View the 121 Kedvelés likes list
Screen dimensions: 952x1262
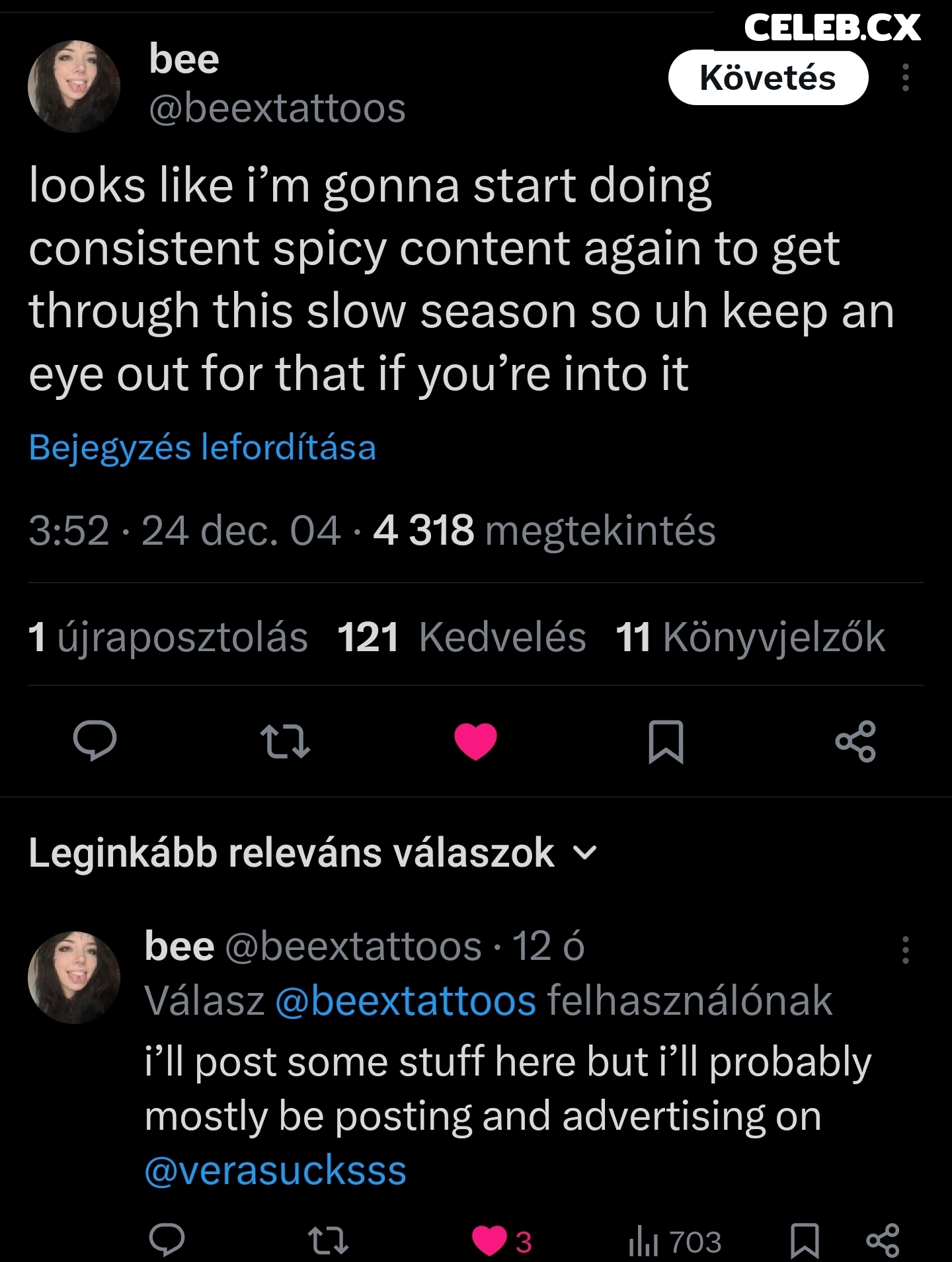[461, 637]
